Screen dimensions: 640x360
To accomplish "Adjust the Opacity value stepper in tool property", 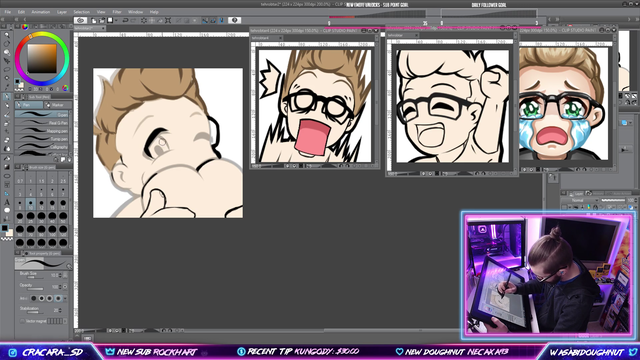I will pos(60,287).
